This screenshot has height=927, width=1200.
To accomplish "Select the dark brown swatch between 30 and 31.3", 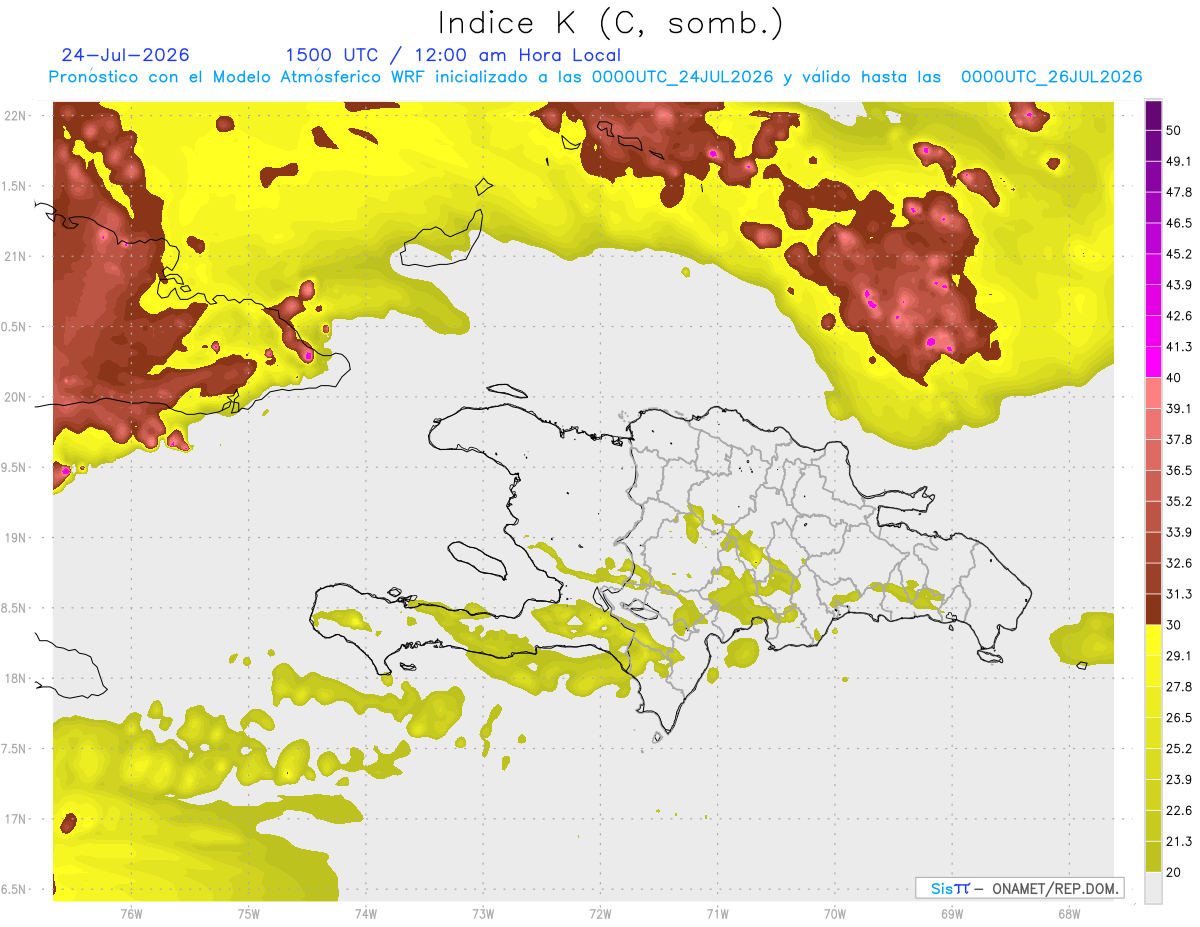I will (1153, 609).
